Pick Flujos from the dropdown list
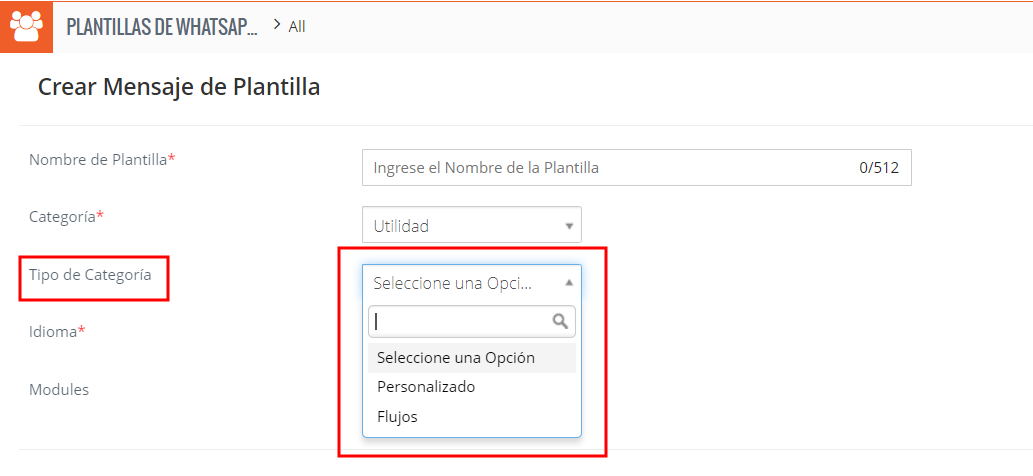This screenshot has width=1033, height=476. 397,417
